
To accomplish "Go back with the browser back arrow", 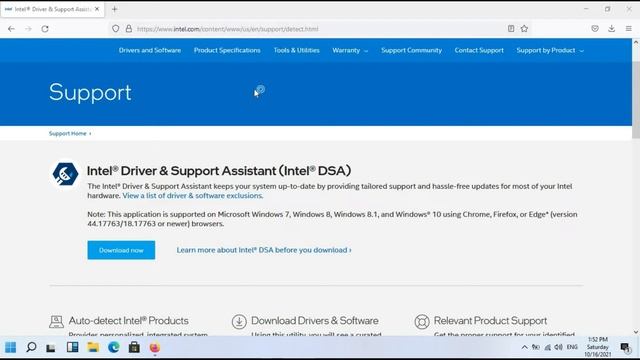I will tap(11, 29).
